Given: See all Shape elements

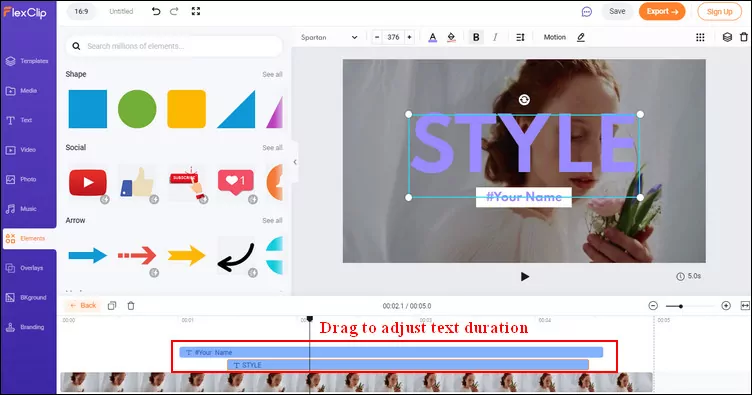Looking at the screenshot, I should tap(272, 74).
